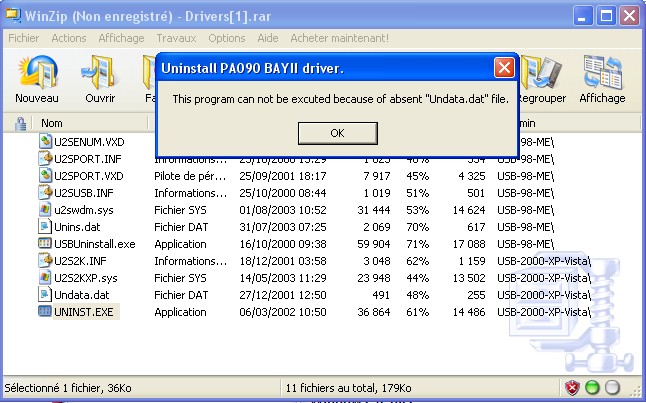The height and width of the screenshot is (403, 646).
Task: Click OK in the uninstall error dialog
Action: pyautogui.click(x=337, y=133)
